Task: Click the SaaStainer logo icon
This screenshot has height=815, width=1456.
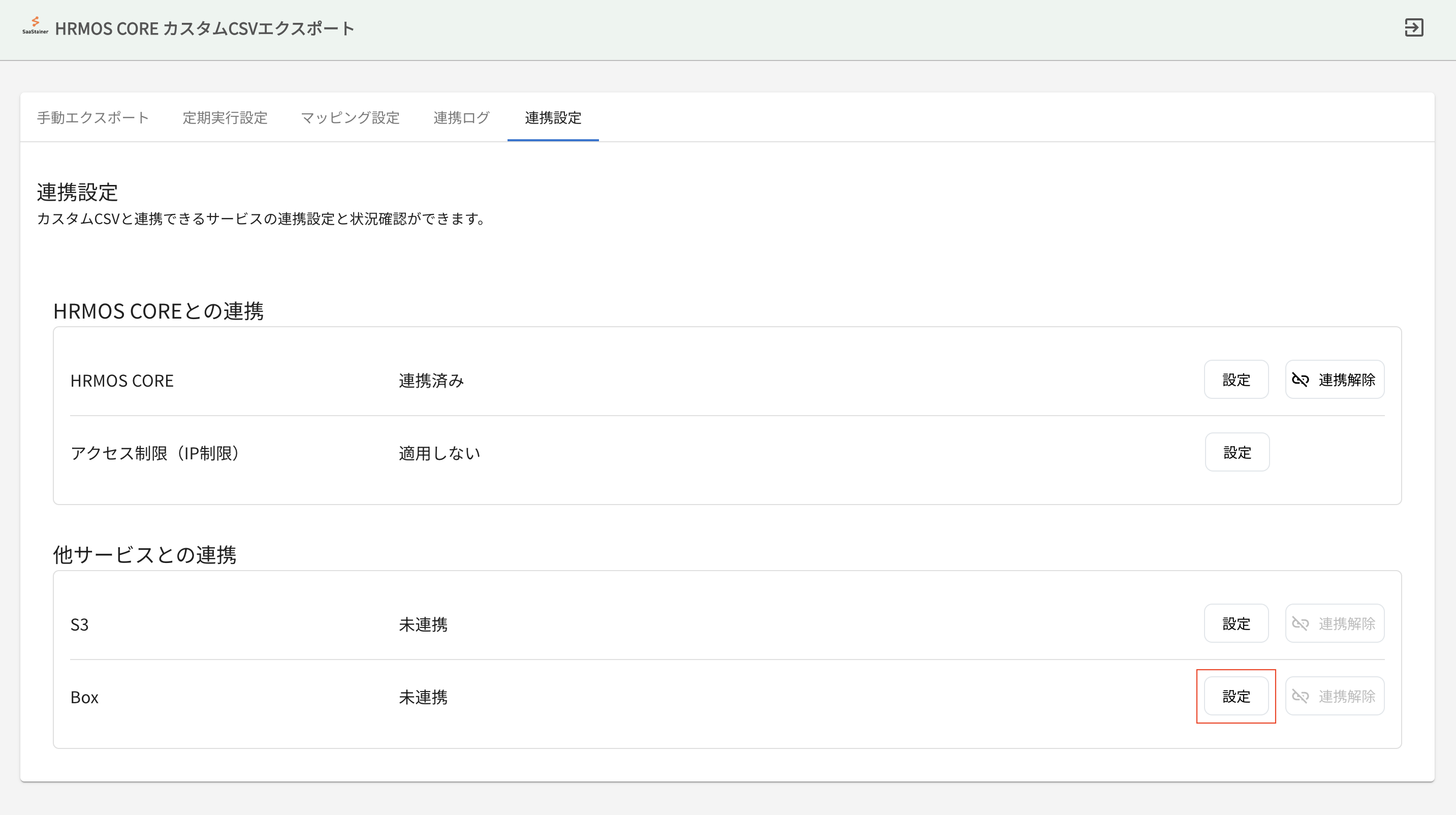Action: point(35,25)
